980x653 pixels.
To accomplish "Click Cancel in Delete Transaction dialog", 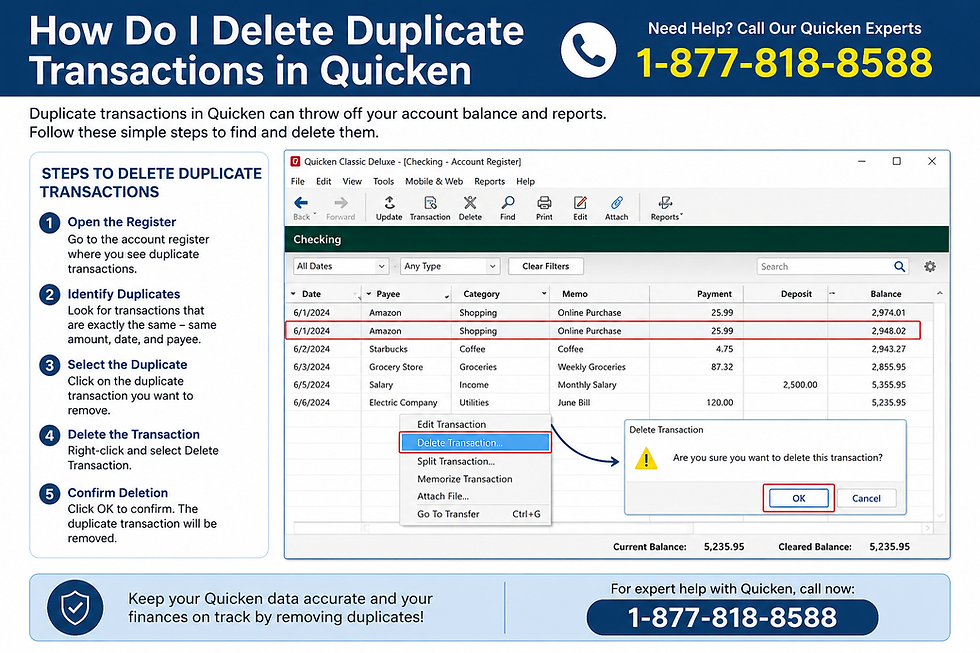I will (866, 498).
